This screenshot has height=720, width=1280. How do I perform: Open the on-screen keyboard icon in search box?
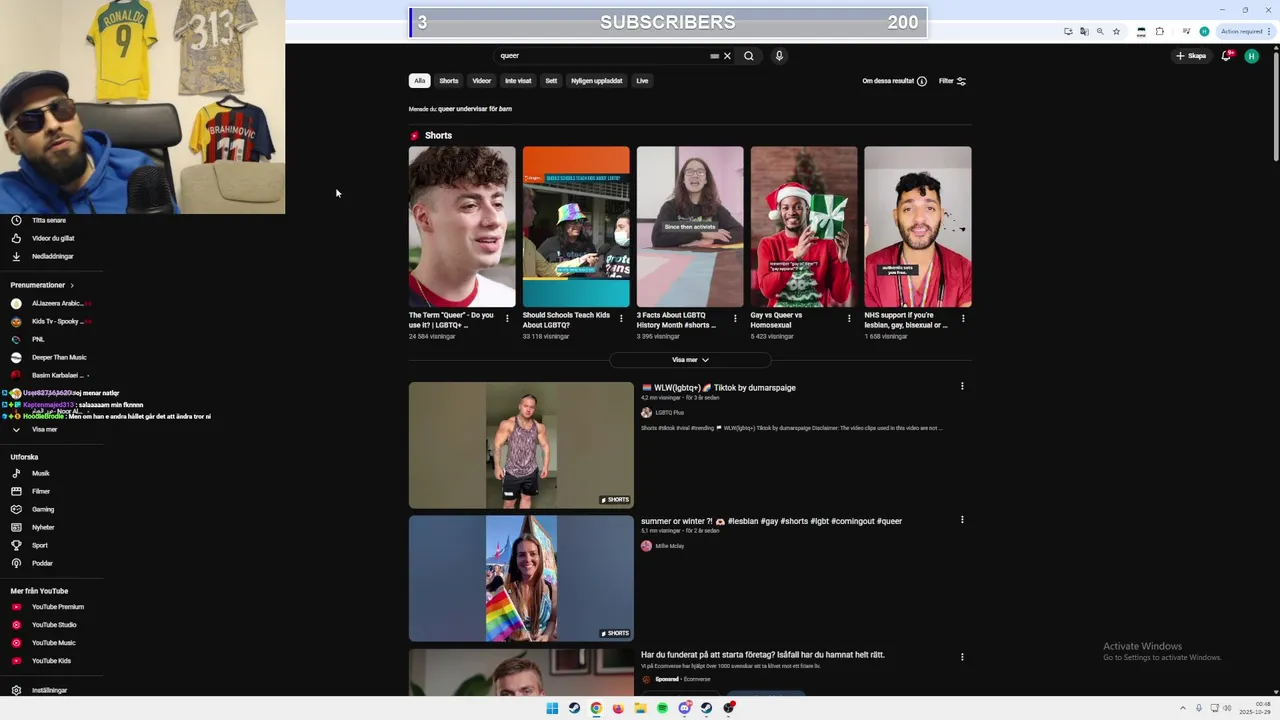pos(714,56)
